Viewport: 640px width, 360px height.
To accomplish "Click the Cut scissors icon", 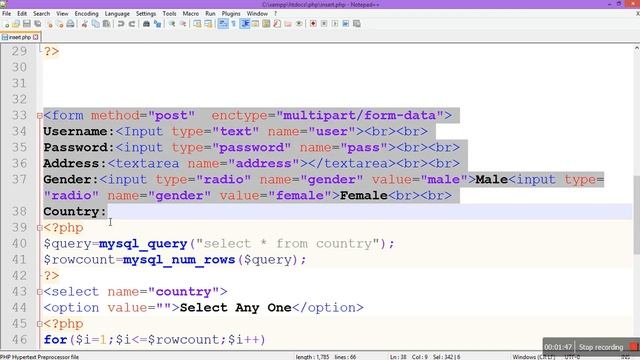I will click(84, 24).
